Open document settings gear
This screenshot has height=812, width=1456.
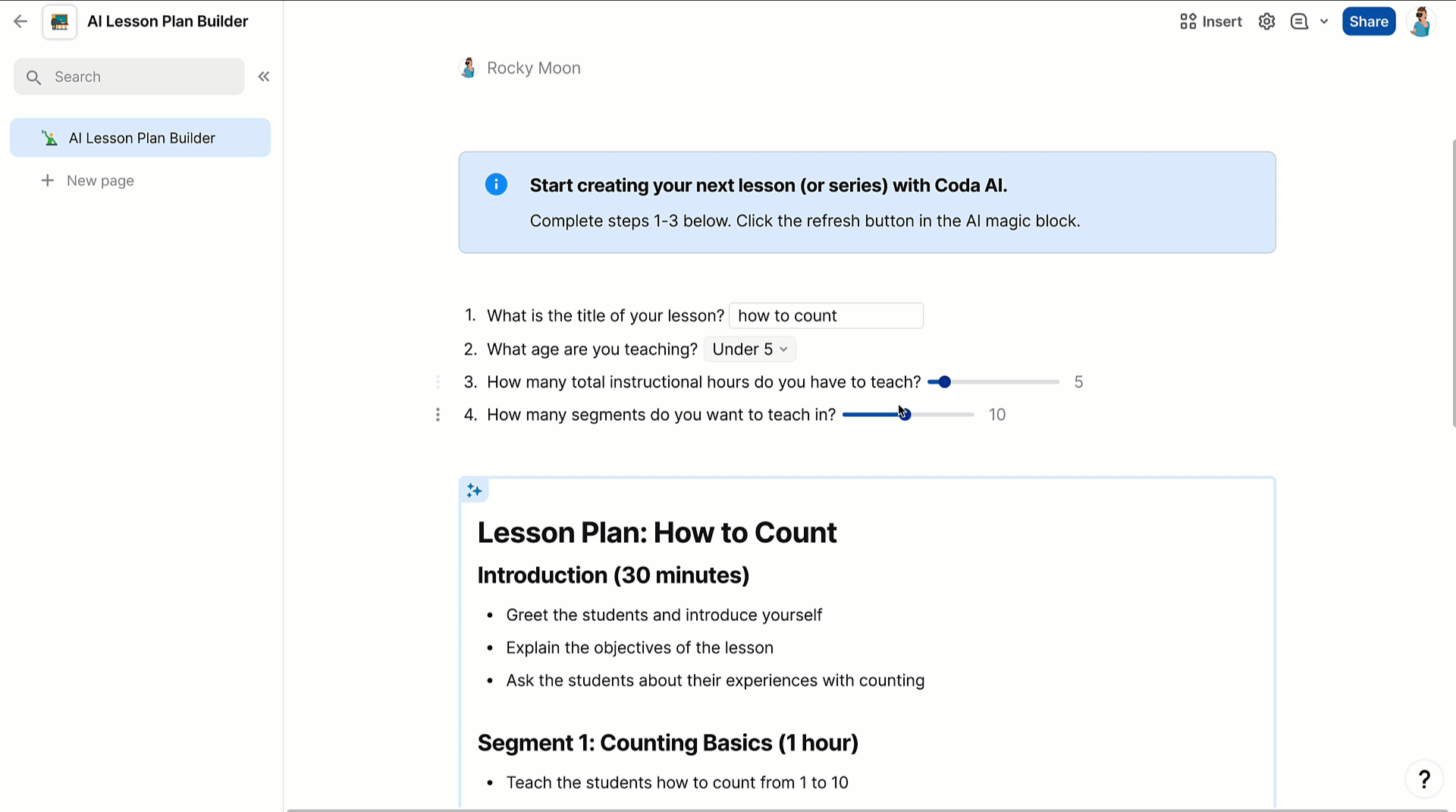1266,21
